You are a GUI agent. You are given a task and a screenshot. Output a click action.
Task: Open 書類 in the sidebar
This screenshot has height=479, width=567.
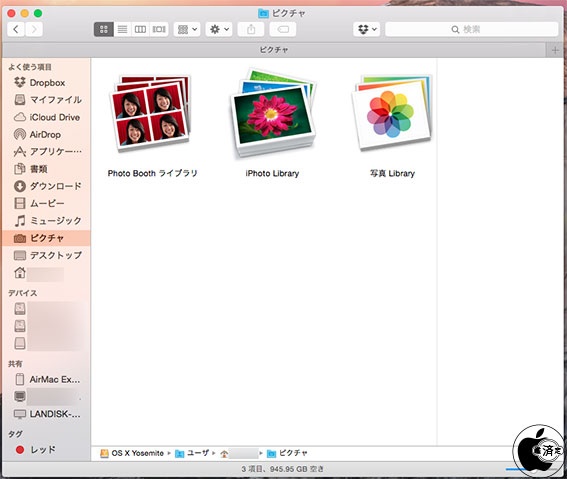tap(46, 169)
